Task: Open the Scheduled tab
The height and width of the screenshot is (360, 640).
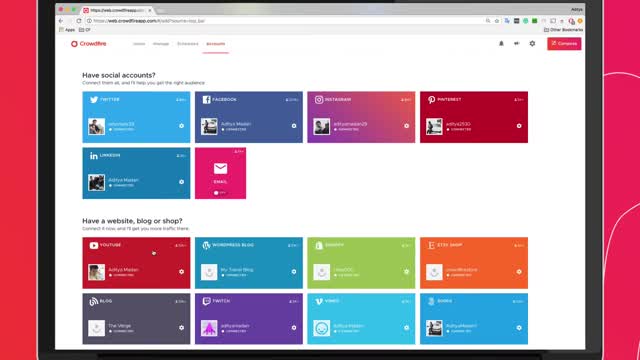Action: pyautogui.click(x=188, y=44)
